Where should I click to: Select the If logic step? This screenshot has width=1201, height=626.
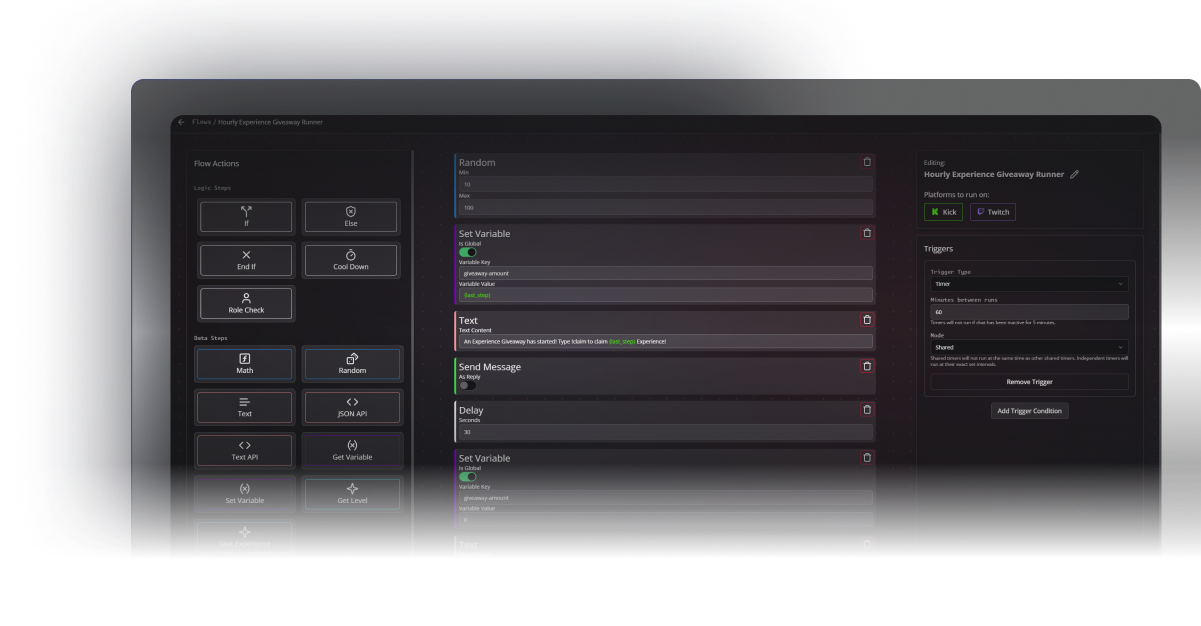pos(245,216)
